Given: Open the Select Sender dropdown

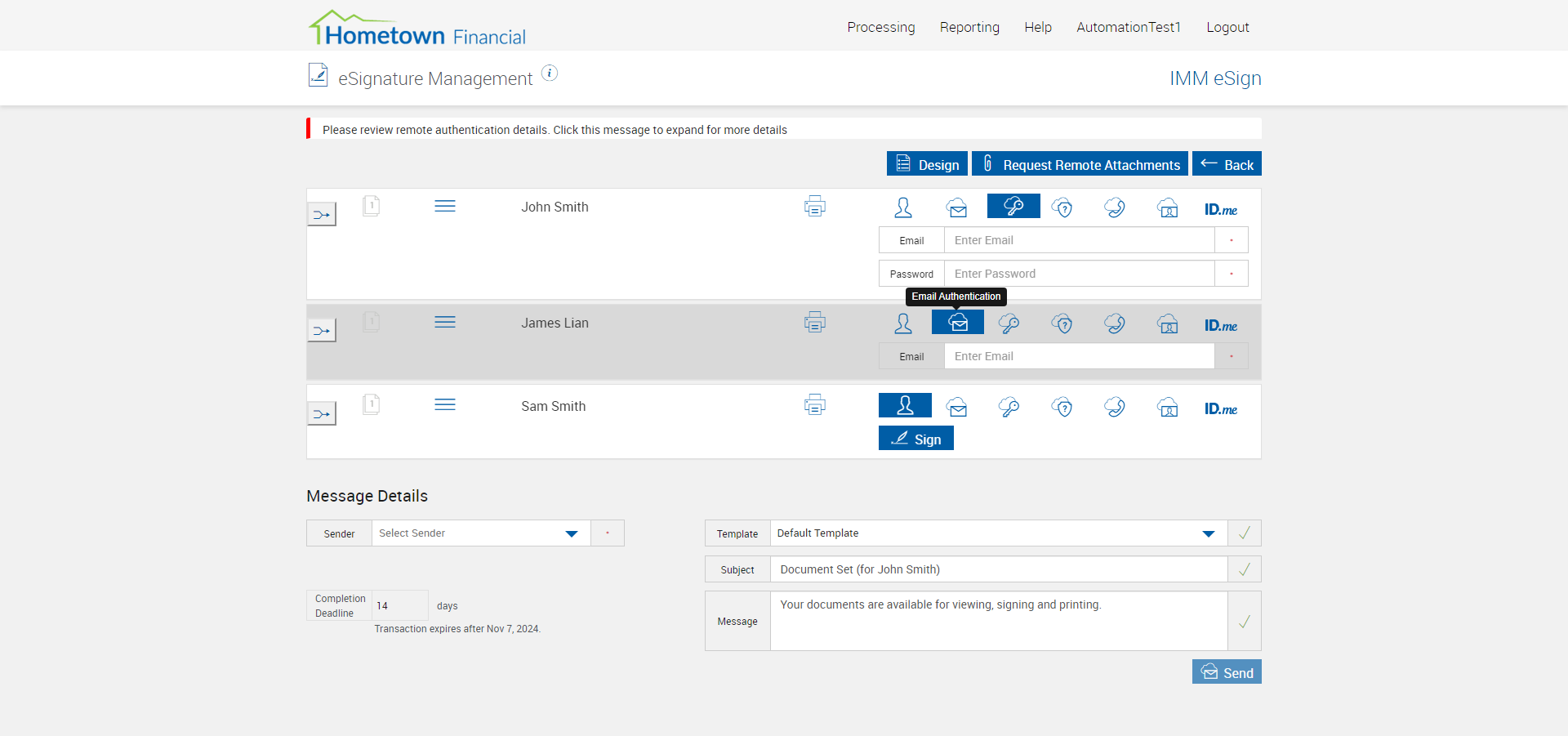Looking at the screenshot, I should pos(481,533).
